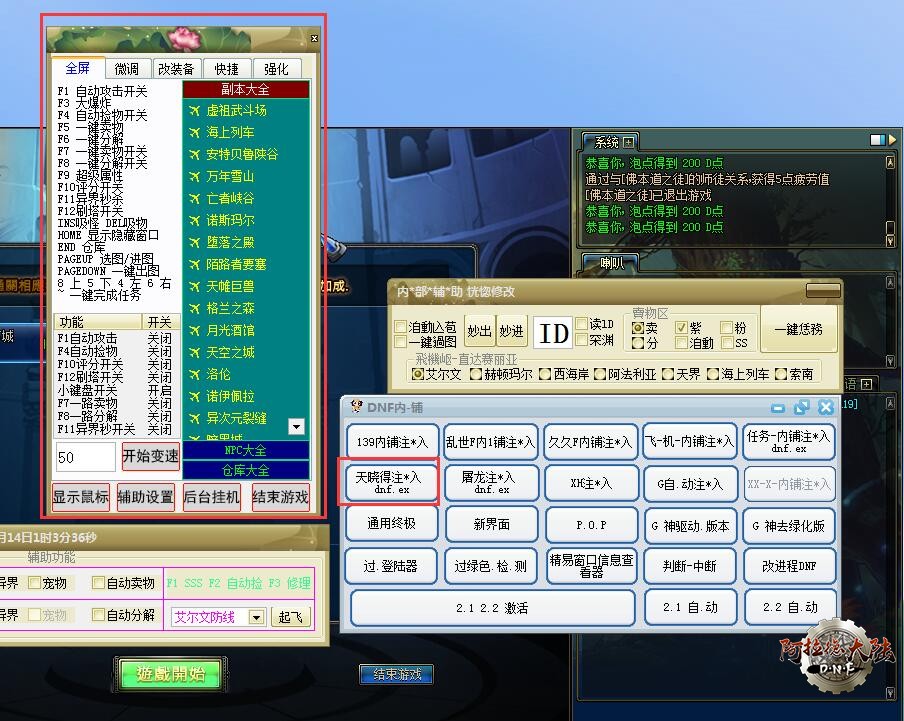Click the airplane icon beside 异次元裂缝
The image size is (904, 721).
point(194,418)
